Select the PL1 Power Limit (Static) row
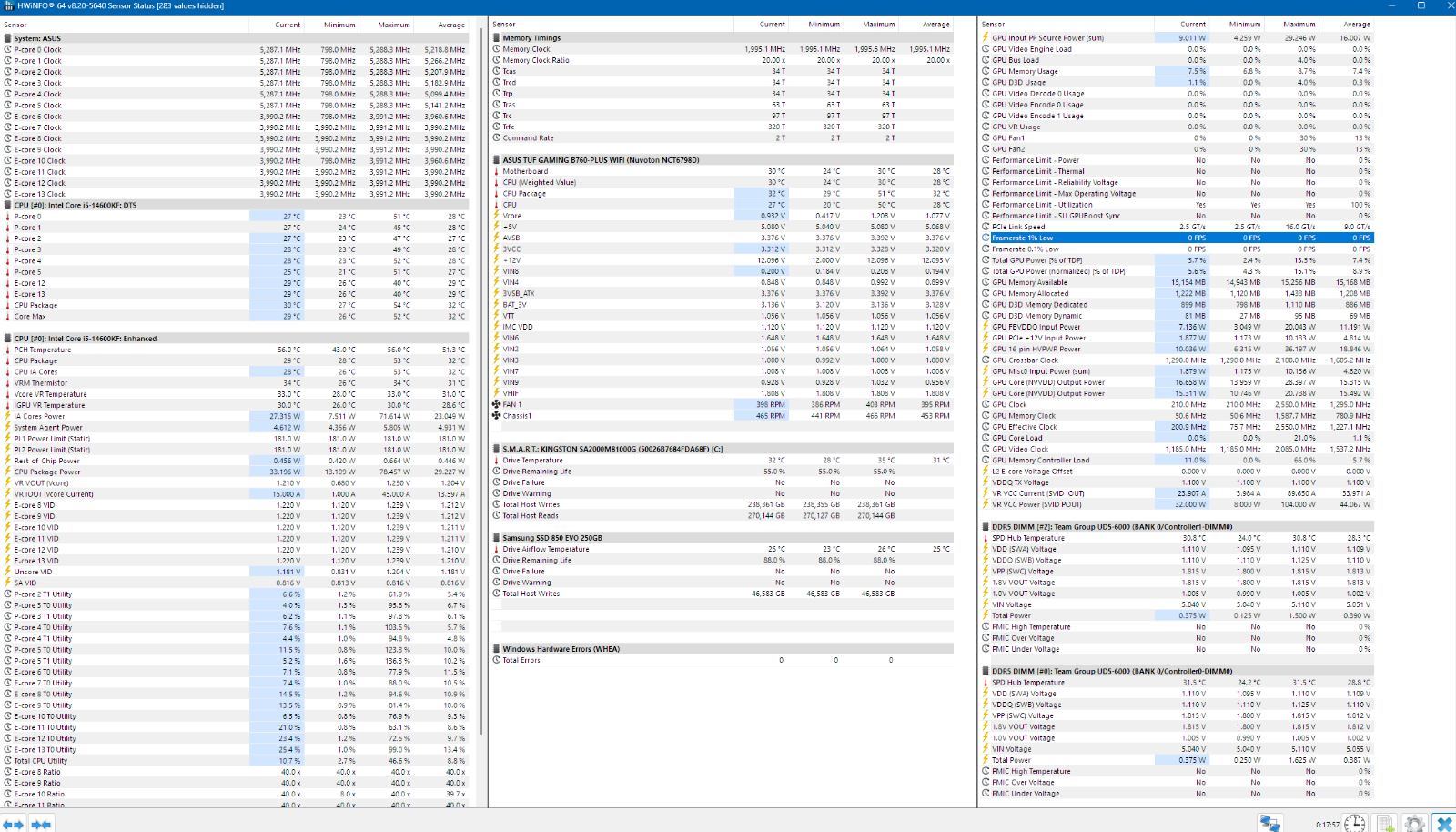 coord(236,439)
